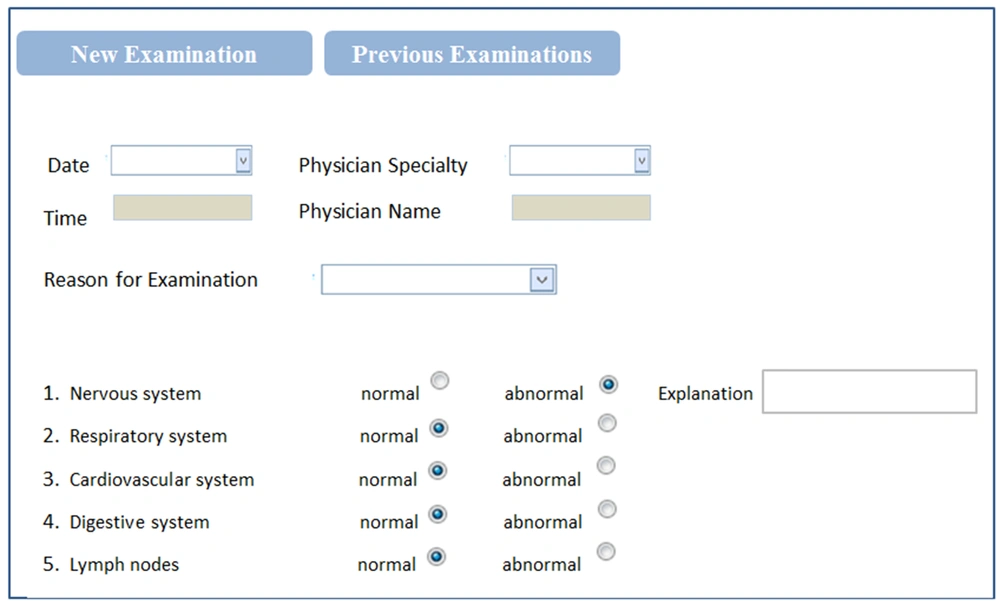Viewport: 1000px width, 605px height.
Task: Open the New Examination tab
Action: 163,54
